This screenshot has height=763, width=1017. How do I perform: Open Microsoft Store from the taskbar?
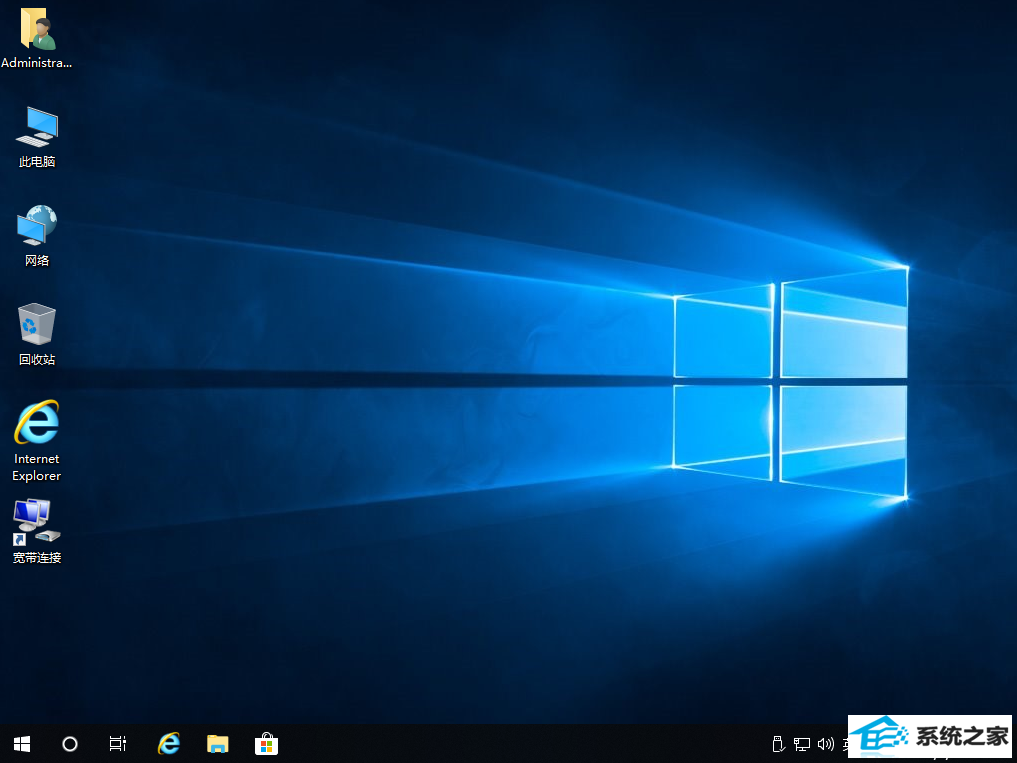pos(267,744)
